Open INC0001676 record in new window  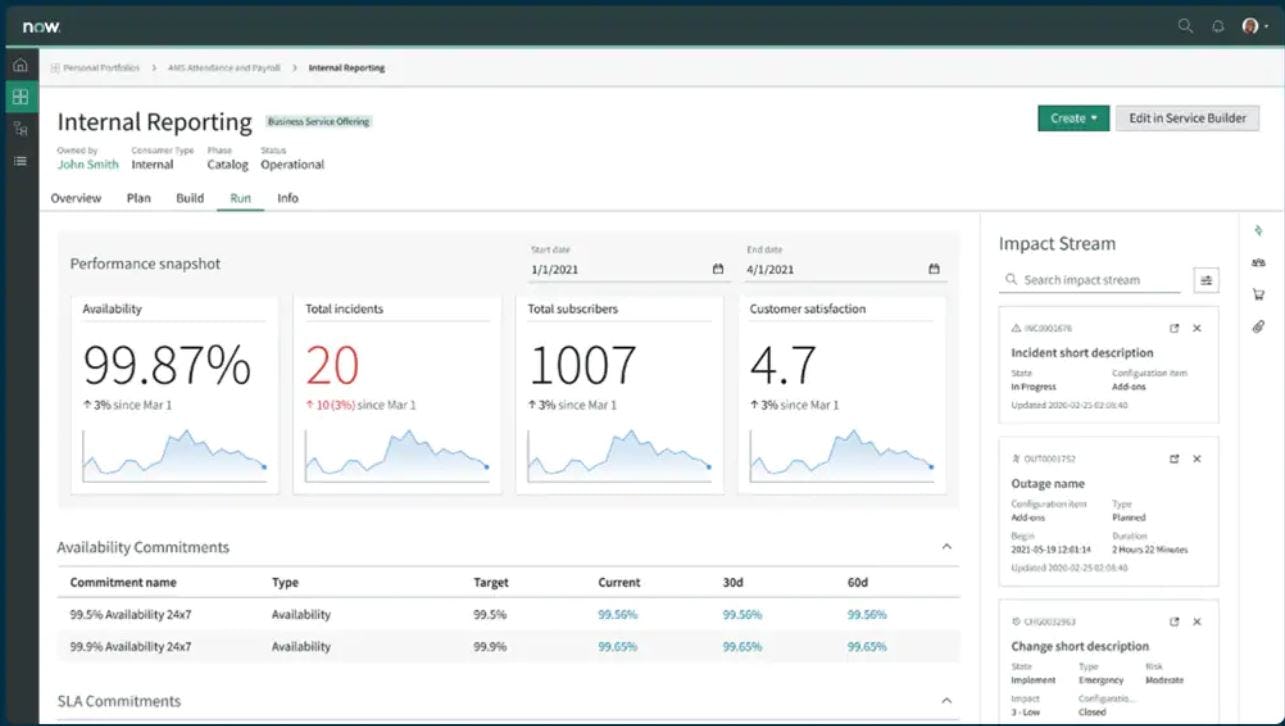[1175, 327]
